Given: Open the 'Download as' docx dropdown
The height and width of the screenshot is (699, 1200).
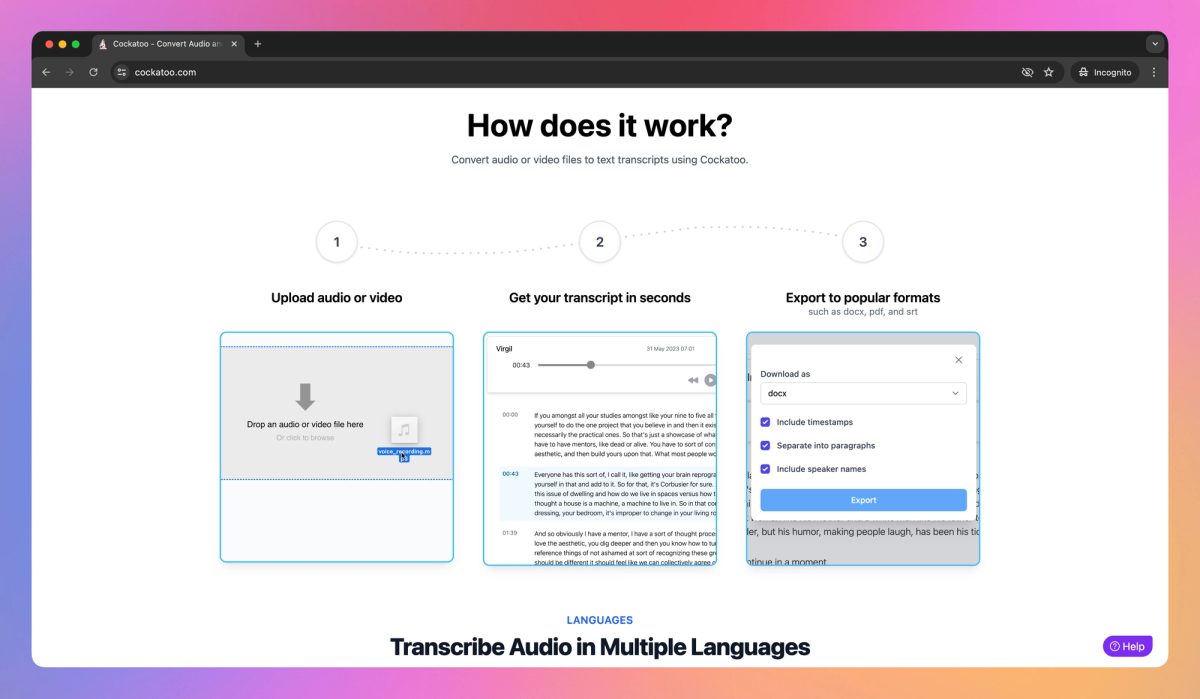Looking at the screenshot, I should pyautogui.click(x=863, y=393).
